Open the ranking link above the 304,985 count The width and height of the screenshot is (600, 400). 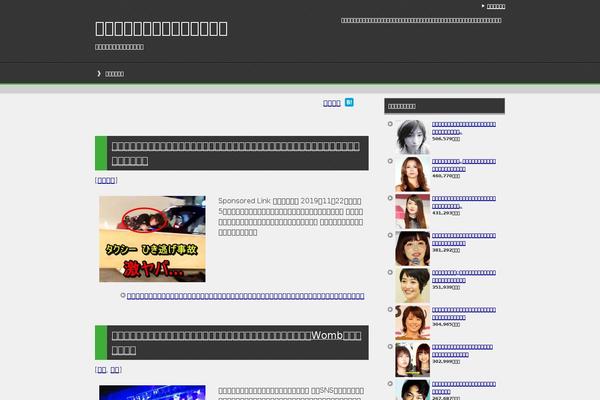tap(464, 313)
